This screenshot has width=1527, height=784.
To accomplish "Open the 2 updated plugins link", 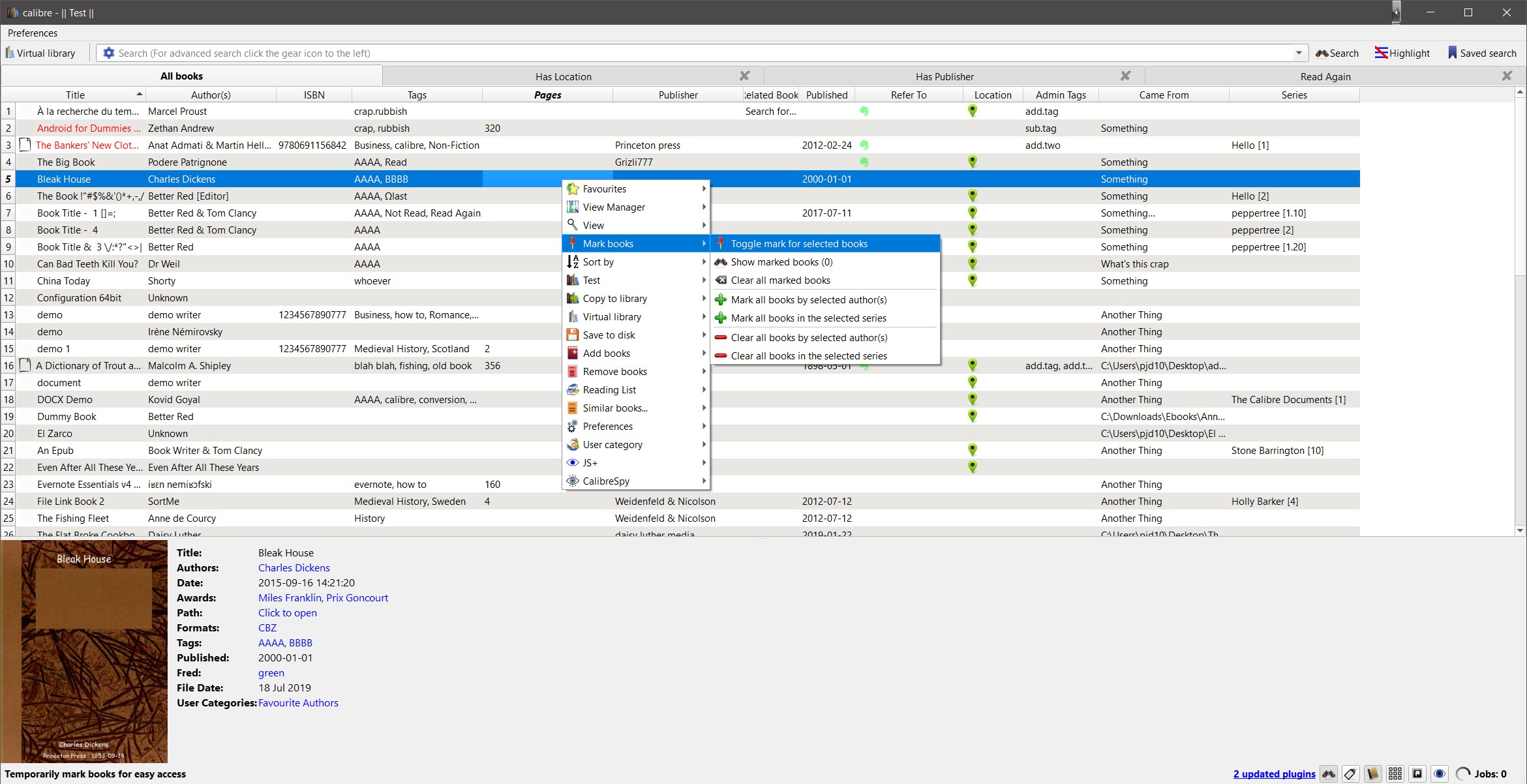I will (1274, 774).
